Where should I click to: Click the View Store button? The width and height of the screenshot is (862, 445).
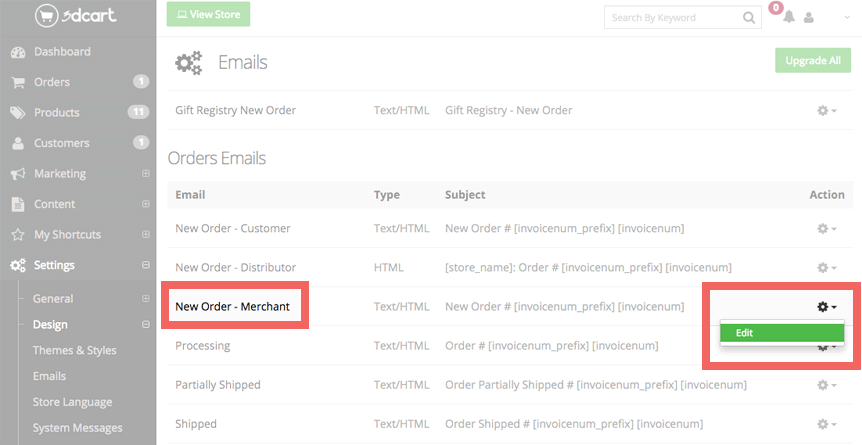[x=208, y=14]
